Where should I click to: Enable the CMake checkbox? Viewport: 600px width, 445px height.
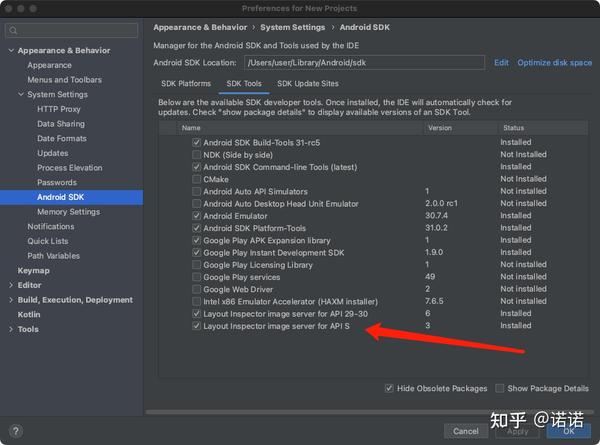coord(196,179)
